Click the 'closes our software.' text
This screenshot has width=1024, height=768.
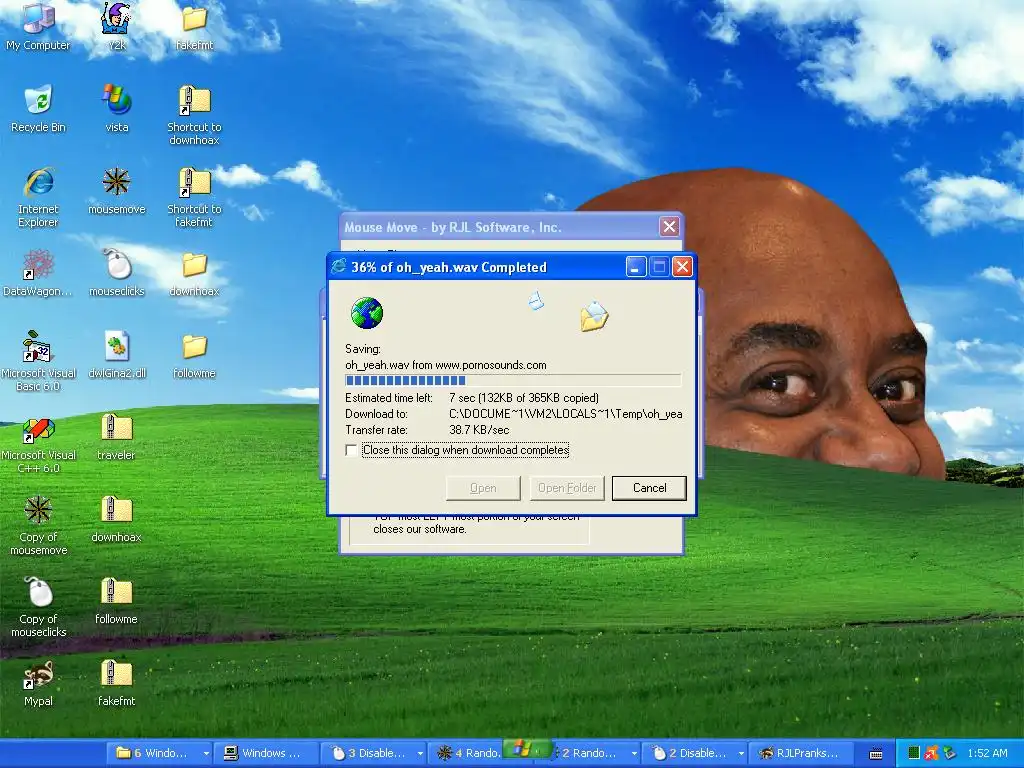(419, 529)
